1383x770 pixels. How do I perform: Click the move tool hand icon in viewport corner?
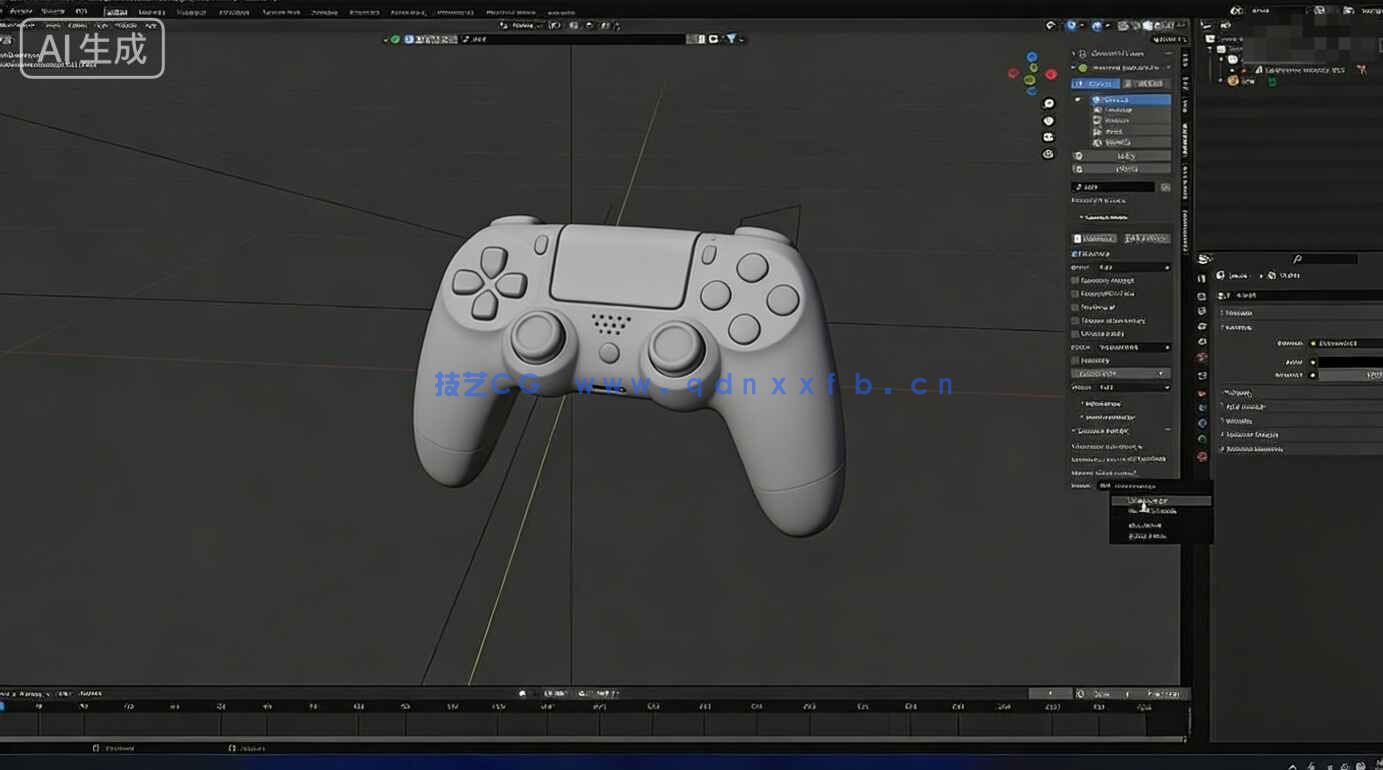click(x=1047, y=120)
